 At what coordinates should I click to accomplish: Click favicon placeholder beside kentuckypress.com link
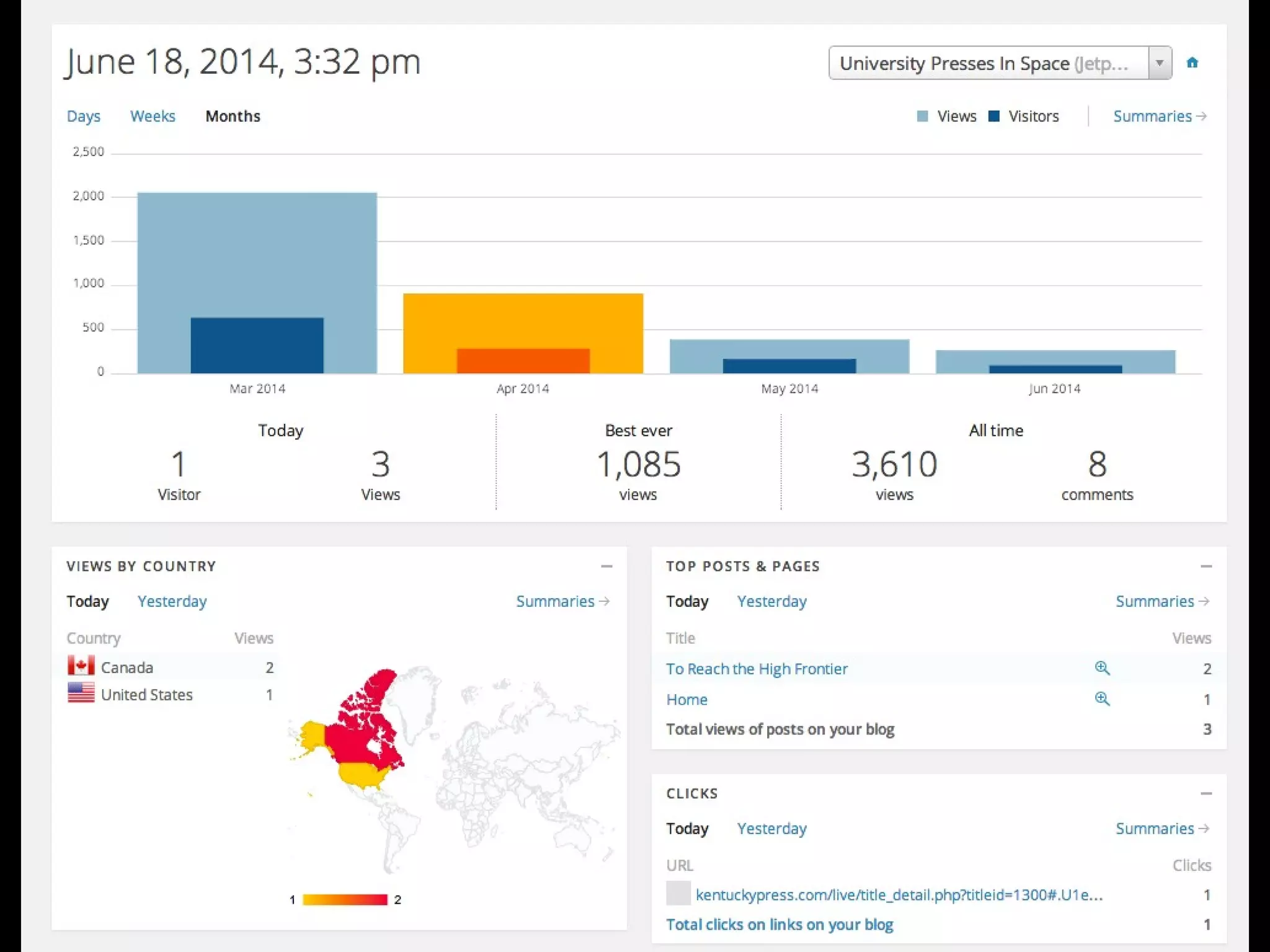pyautogui.click(x=678, y=894)
